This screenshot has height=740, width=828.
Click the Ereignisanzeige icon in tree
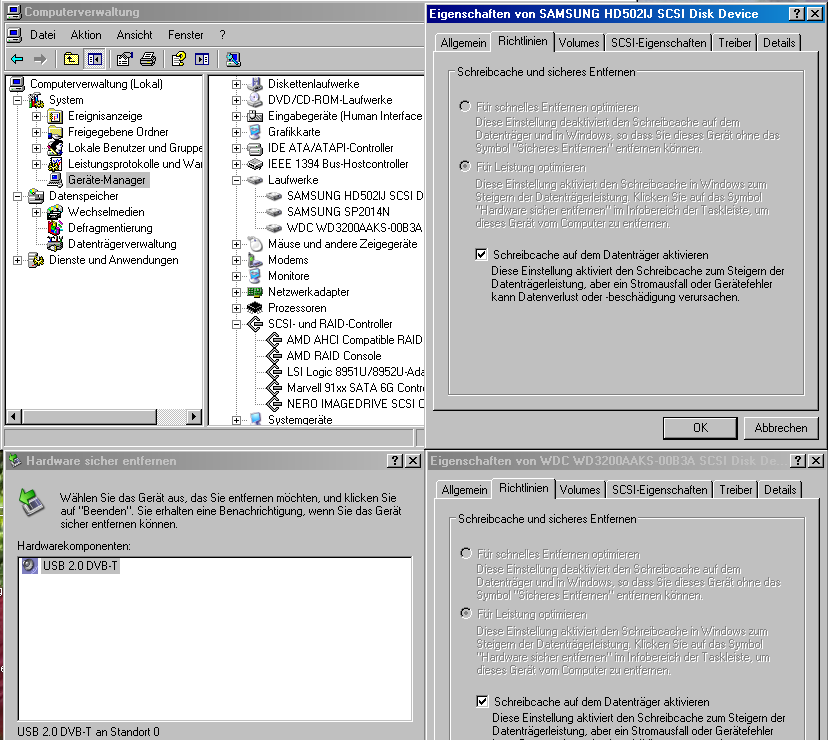[55, 116]
